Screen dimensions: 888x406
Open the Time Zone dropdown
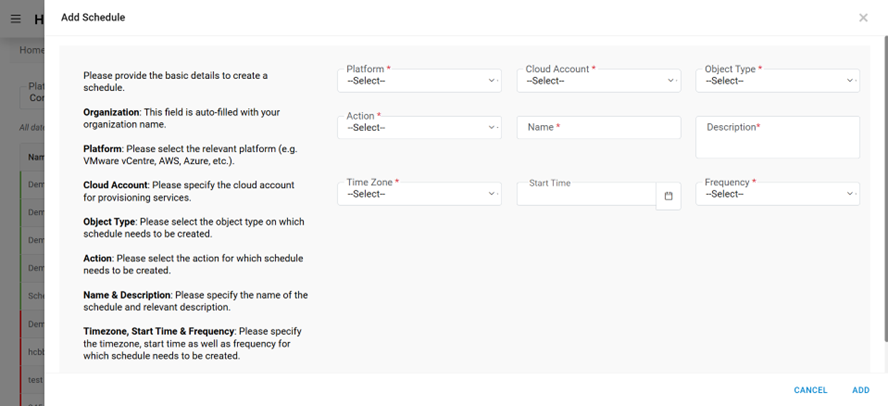click(x=419, y=194)
